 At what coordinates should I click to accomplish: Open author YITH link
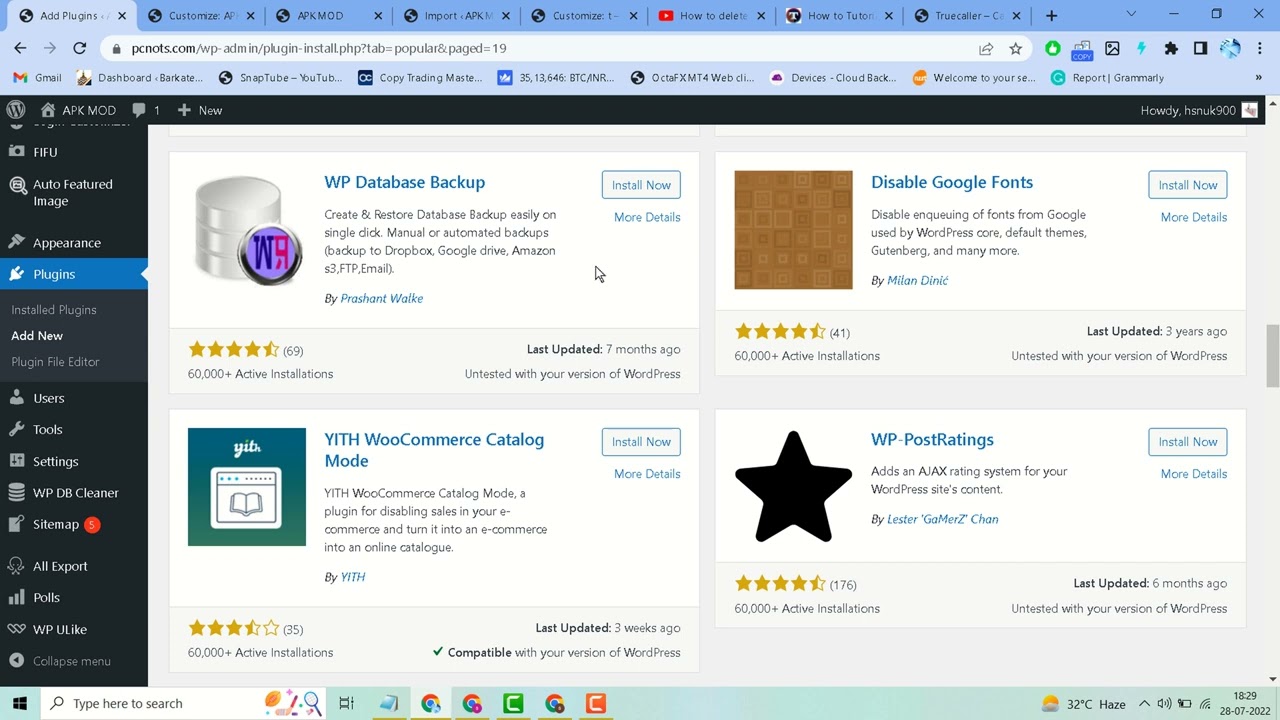(x=352, y=577)
